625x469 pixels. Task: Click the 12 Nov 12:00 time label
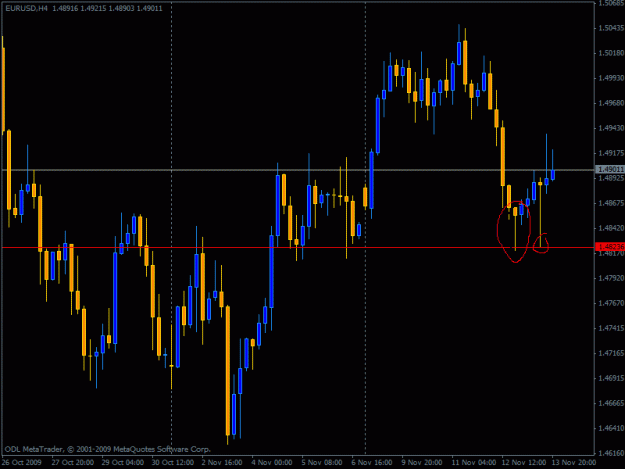click(524, 463)
